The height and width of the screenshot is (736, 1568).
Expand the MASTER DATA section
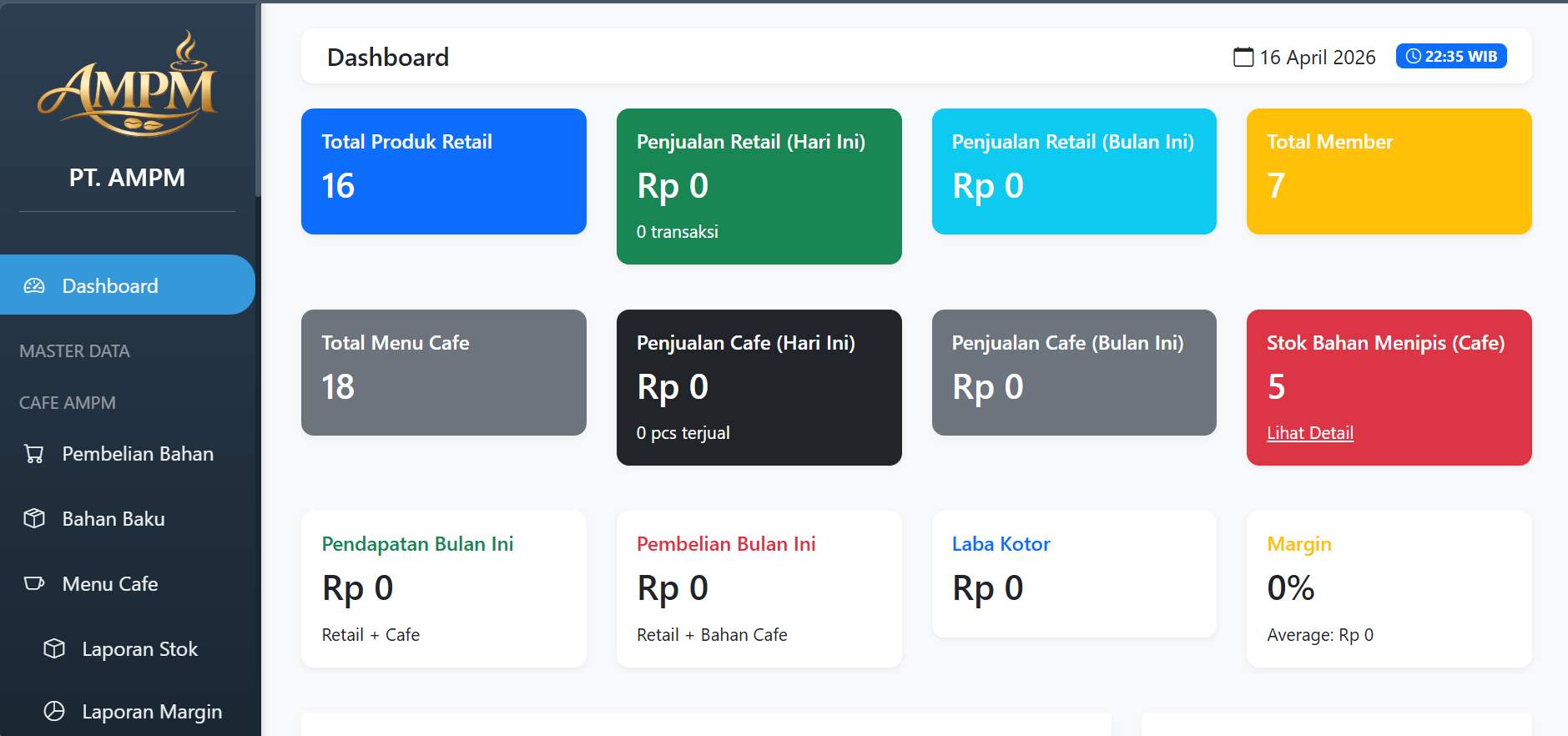(75, 351)
